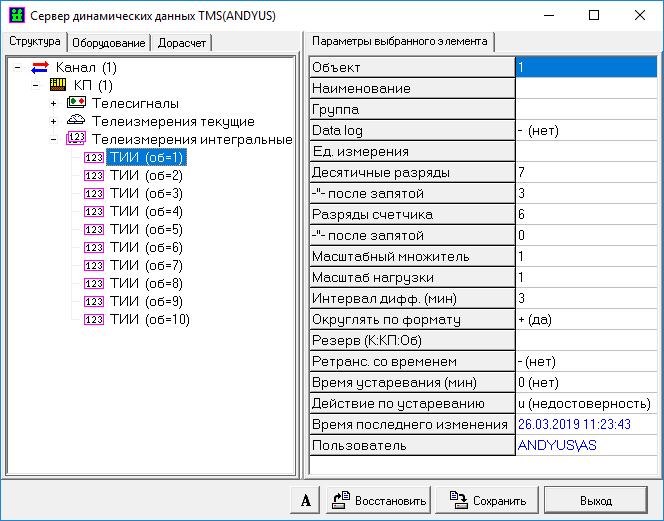The height and width of the screenshot is (521, 664).
Task: Click the Объект value field
Action: pyautogui.click(x=584, y=67)
